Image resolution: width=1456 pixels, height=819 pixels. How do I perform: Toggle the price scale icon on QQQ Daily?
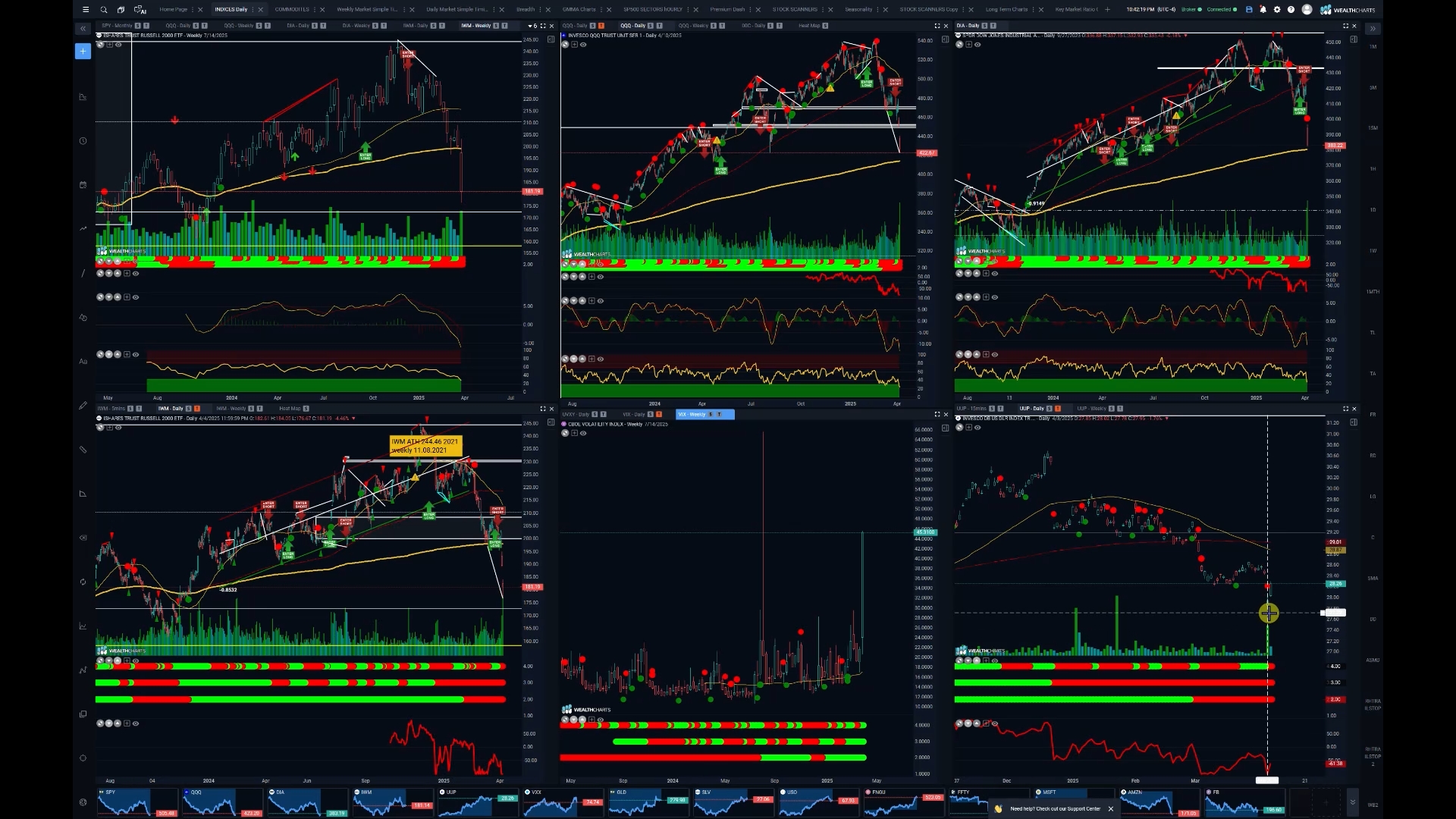(x=945, y=39)
